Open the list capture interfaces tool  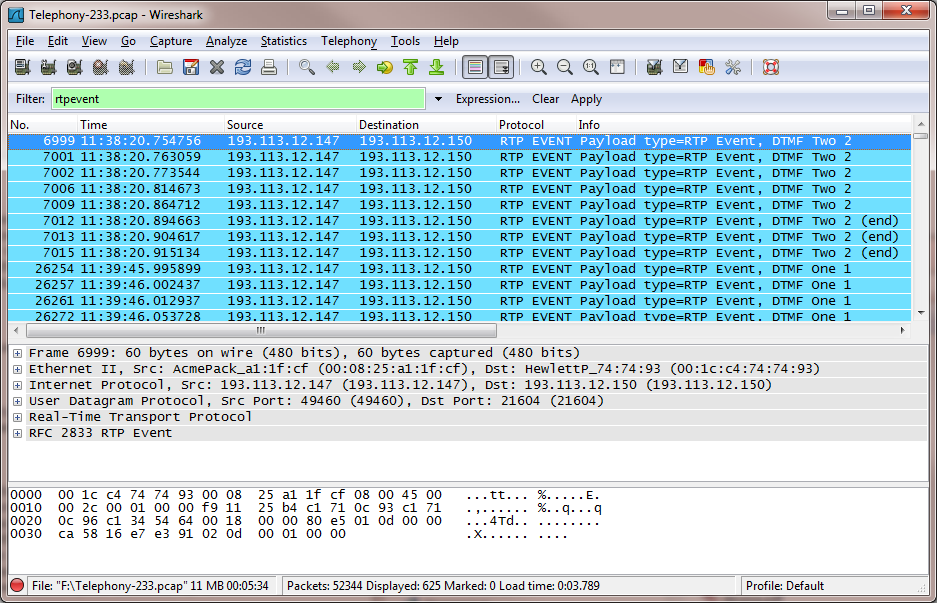23,67
